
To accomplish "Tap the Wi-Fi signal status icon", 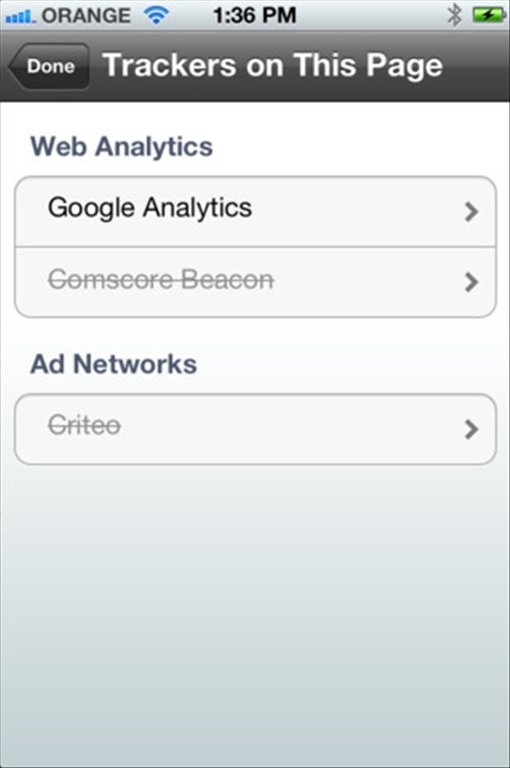I will [156, 15].
